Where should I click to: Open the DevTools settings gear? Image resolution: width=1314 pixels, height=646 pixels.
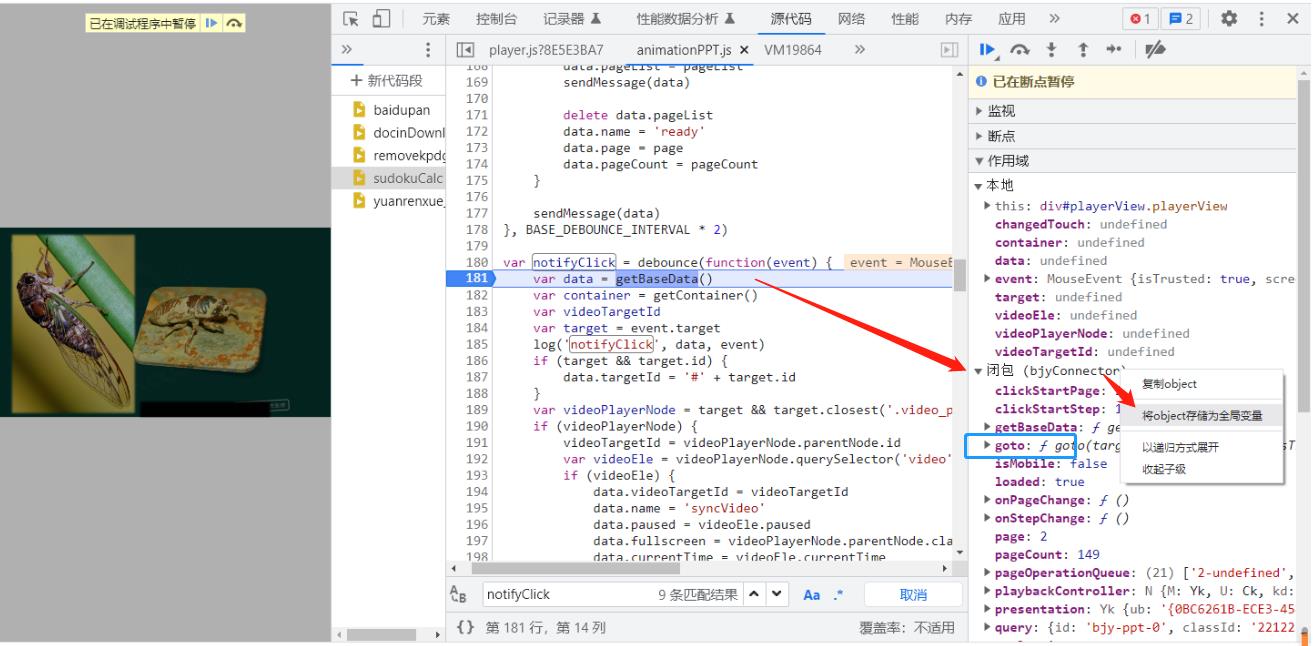click(1229, 17)
